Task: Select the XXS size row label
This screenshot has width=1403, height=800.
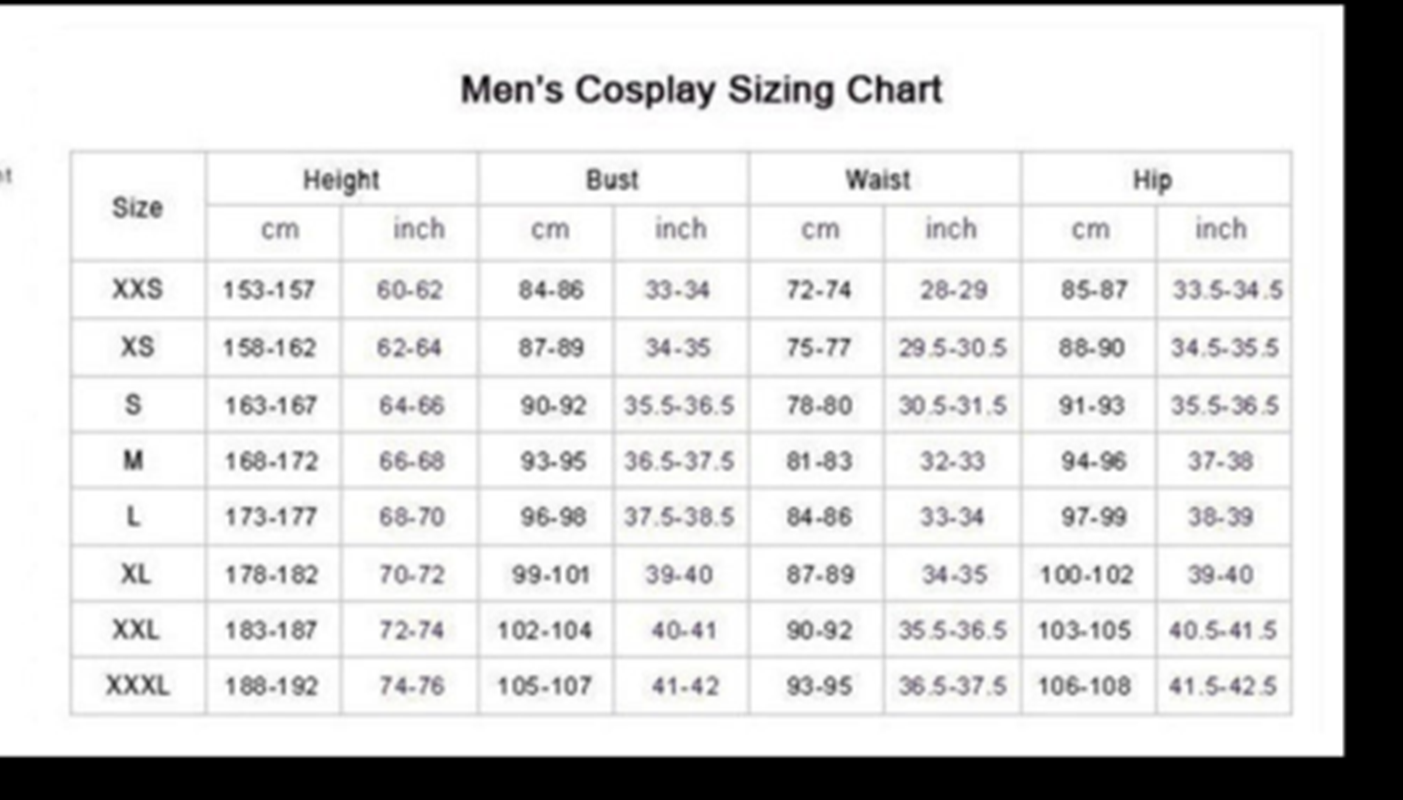Action: pos(137,290)
